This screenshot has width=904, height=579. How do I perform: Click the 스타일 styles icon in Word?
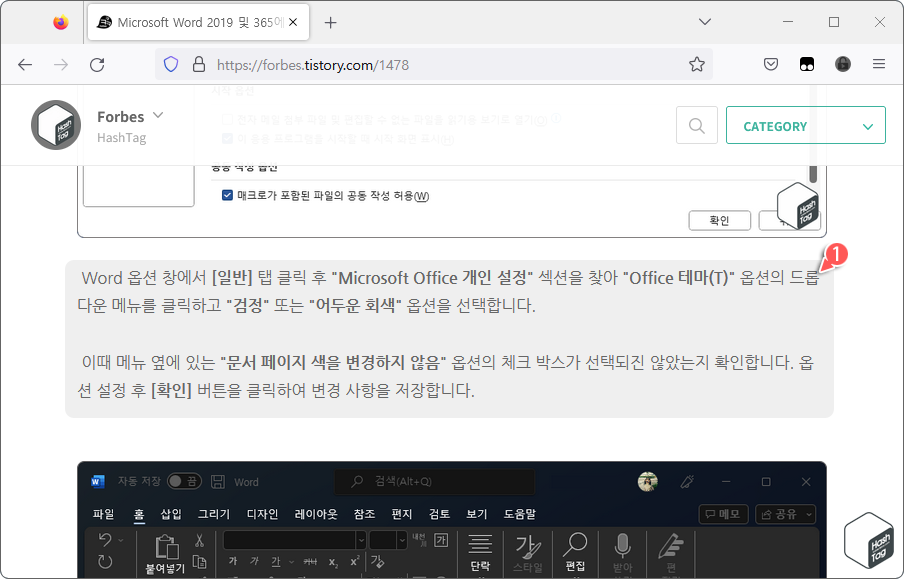pyautogui.click(x=528, y=546)
